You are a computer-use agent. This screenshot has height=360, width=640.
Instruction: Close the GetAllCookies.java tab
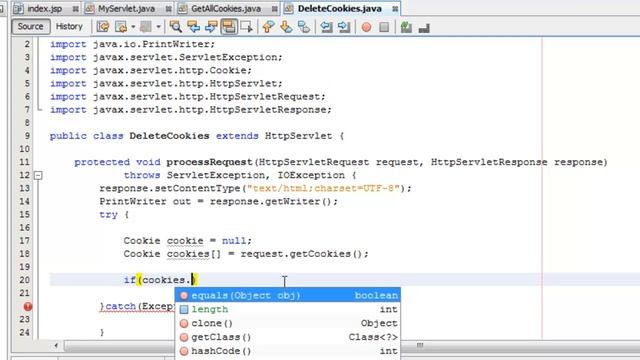click(x=275, y=9)
